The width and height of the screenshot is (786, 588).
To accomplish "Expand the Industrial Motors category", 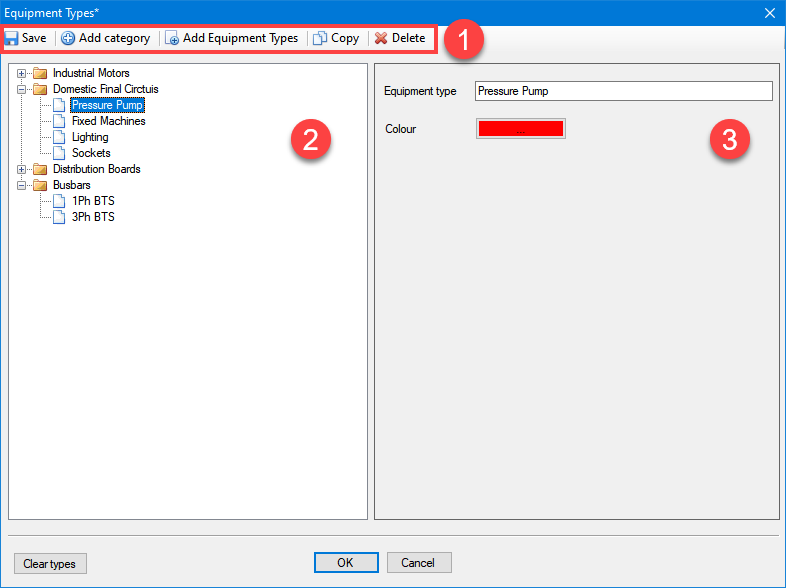I will click(x=22, y=74).
